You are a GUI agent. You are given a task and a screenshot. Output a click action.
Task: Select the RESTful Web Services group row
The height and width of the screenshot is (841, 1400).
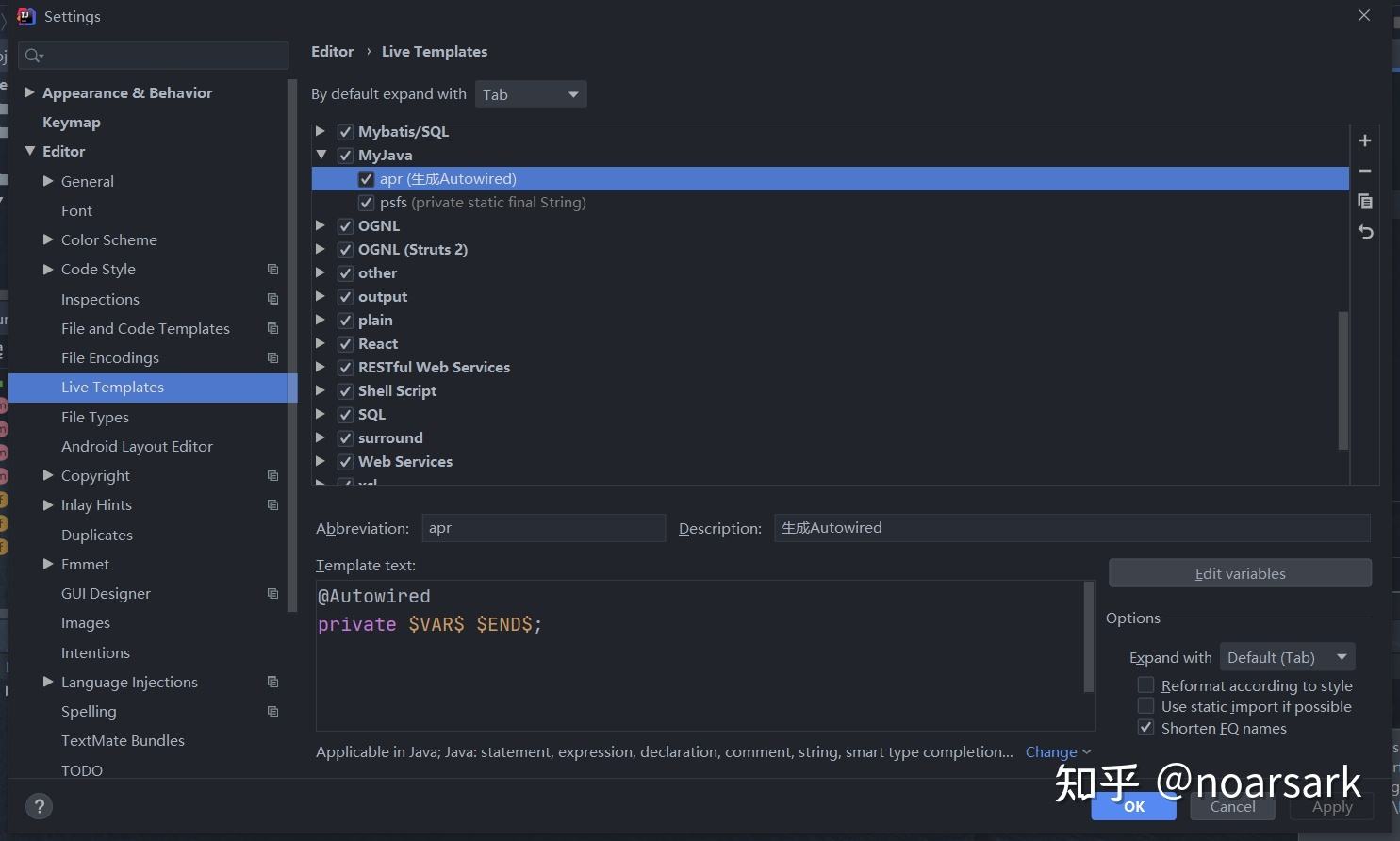point(831,368)
